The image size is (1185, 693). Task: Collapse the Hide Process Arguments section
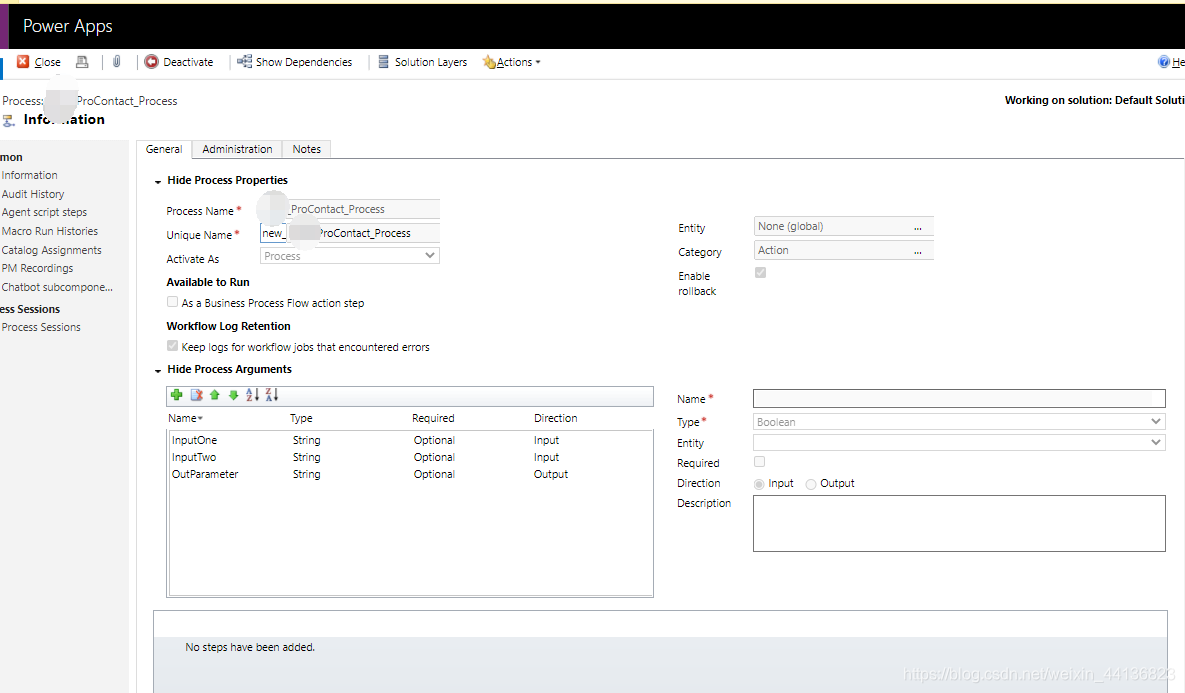(x=157, y=369)
